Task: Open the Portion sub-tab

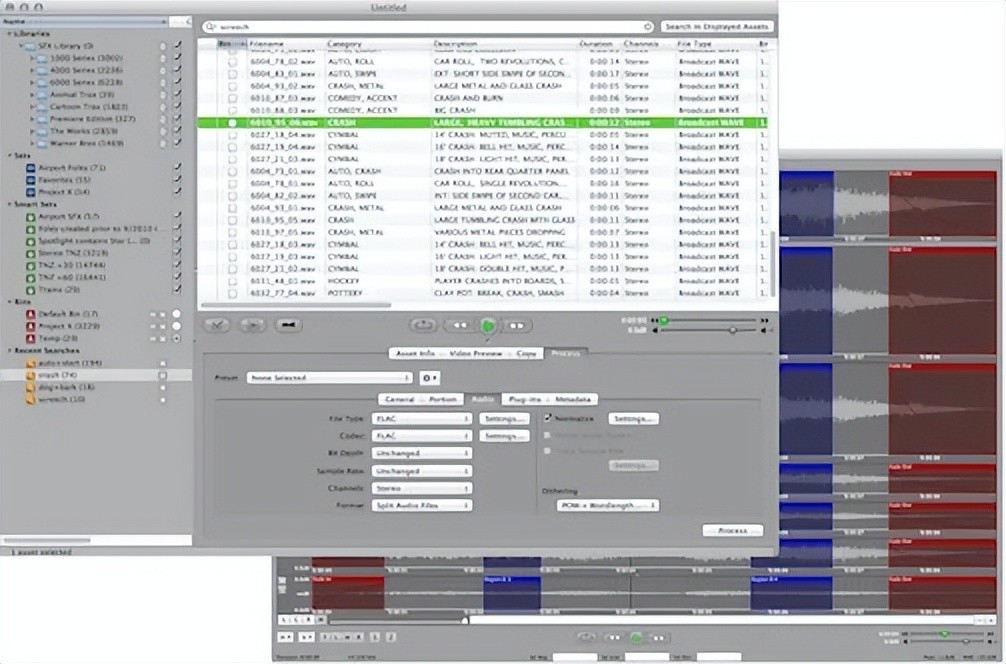Action: point(442,399)
